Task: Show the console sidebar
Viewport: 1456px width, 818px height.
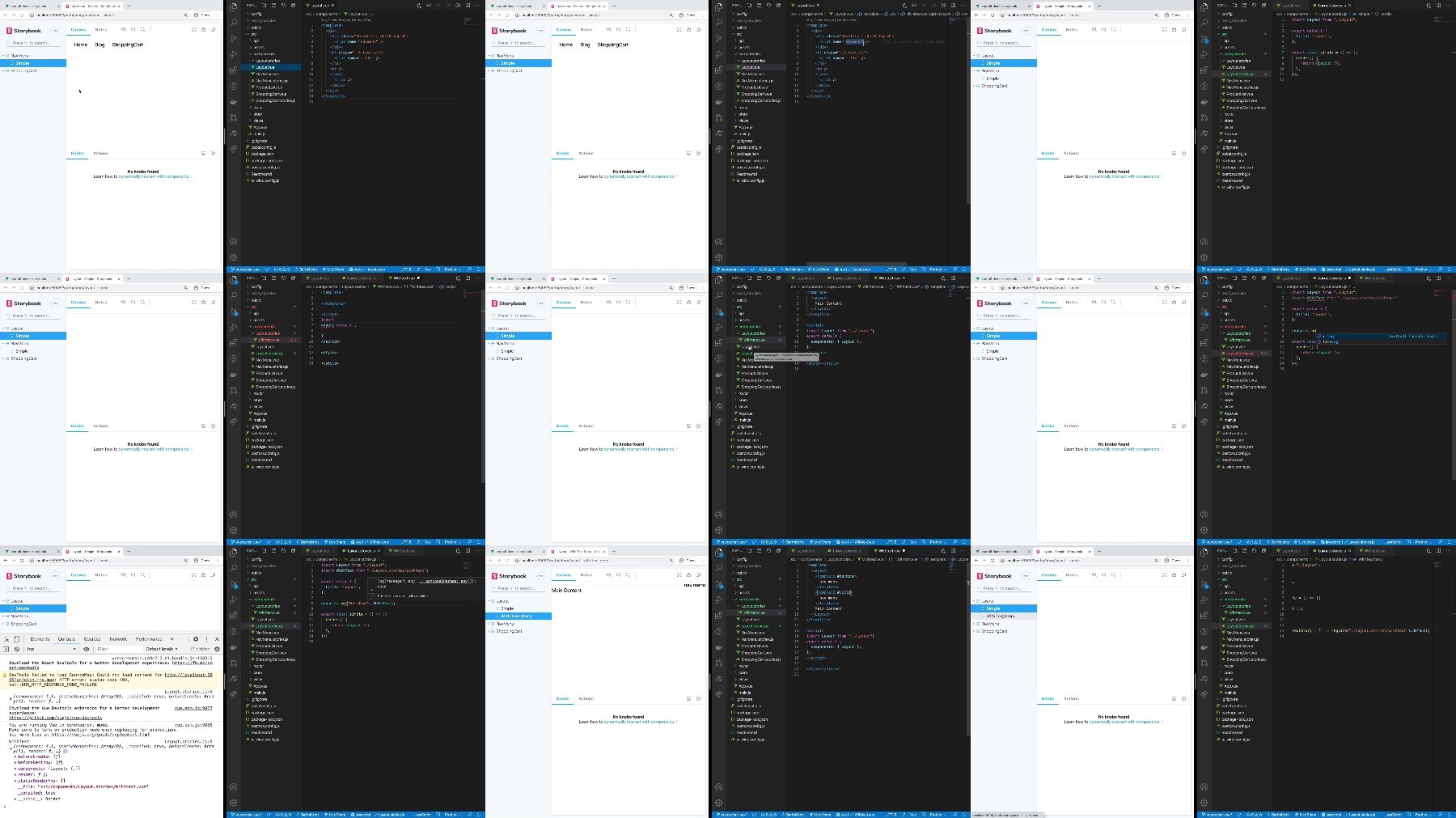Action: click(6, 649)
